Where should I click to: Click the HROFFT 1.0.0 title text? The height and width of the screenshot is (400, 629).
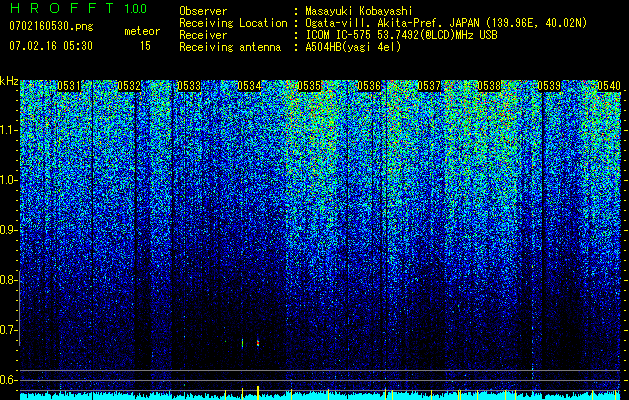[78, 8]
